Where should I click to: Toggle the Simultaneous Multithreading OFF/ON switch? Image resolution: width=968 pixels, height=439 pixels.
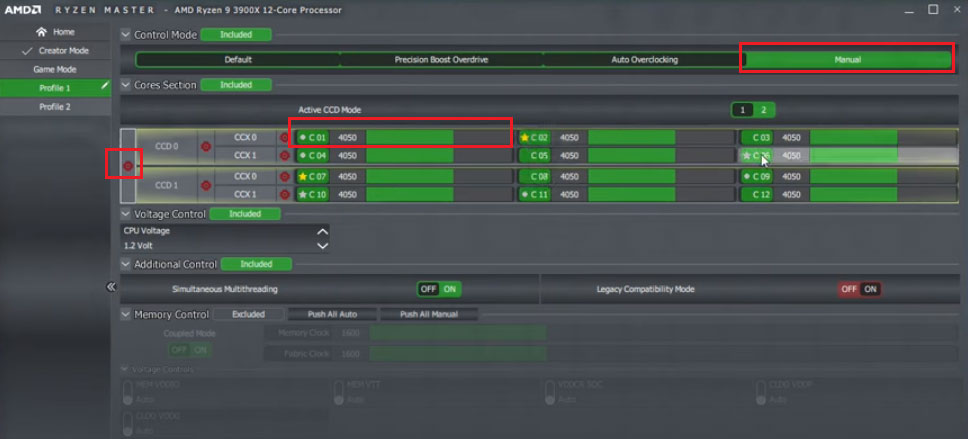[438, 289]
